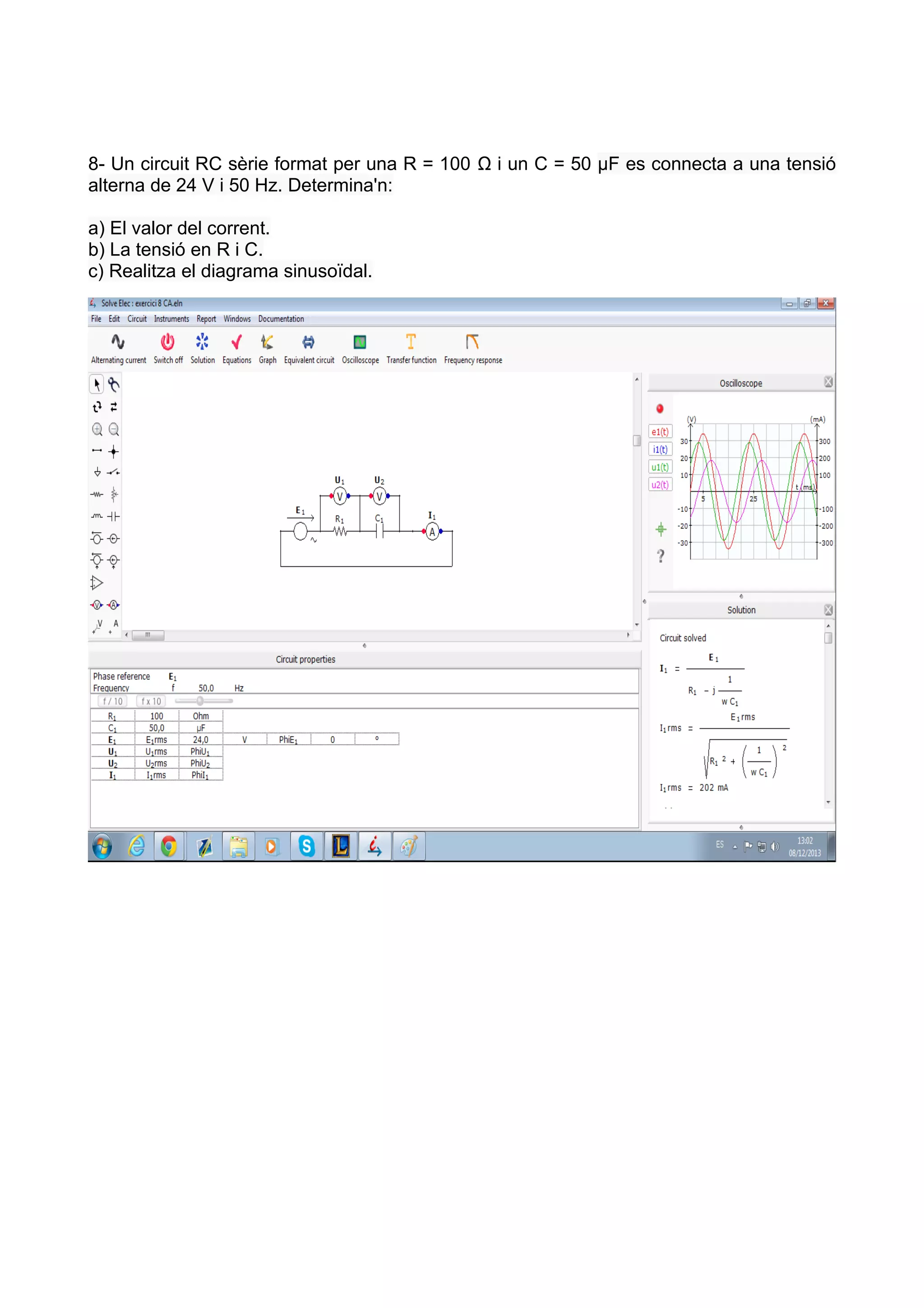Screen dimensions: 924x1308
Task: Zoom out on the circuit canvas
Action: [114, 429]
